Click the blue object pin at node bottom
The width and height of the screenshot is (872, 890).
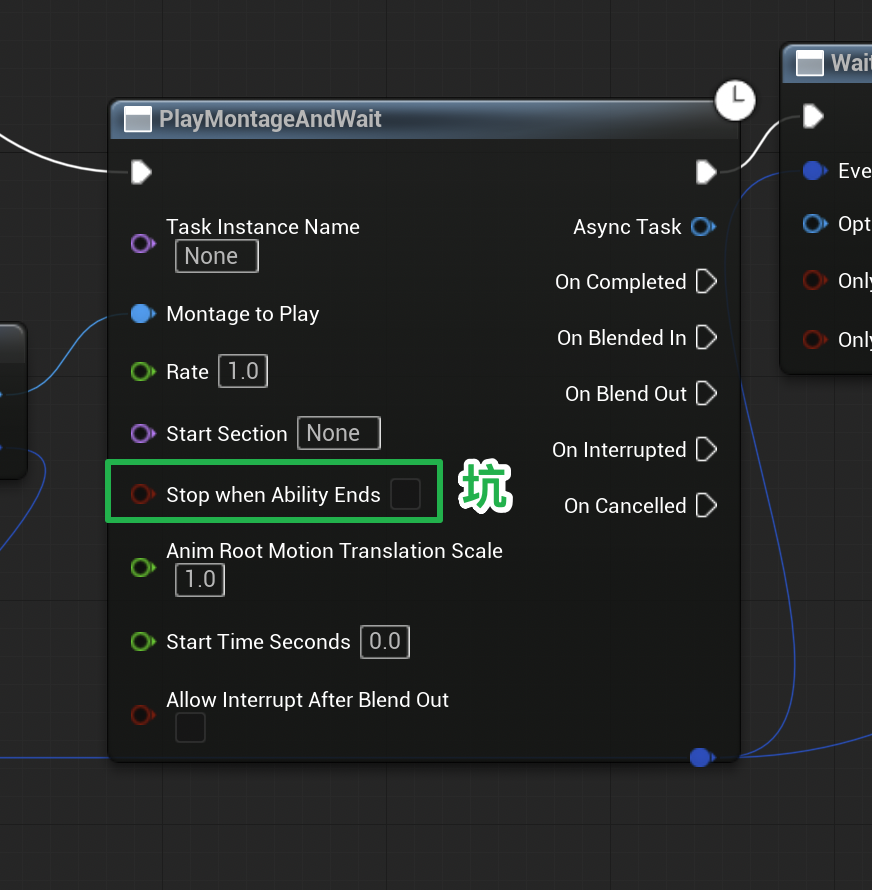(x=701, y=757)
